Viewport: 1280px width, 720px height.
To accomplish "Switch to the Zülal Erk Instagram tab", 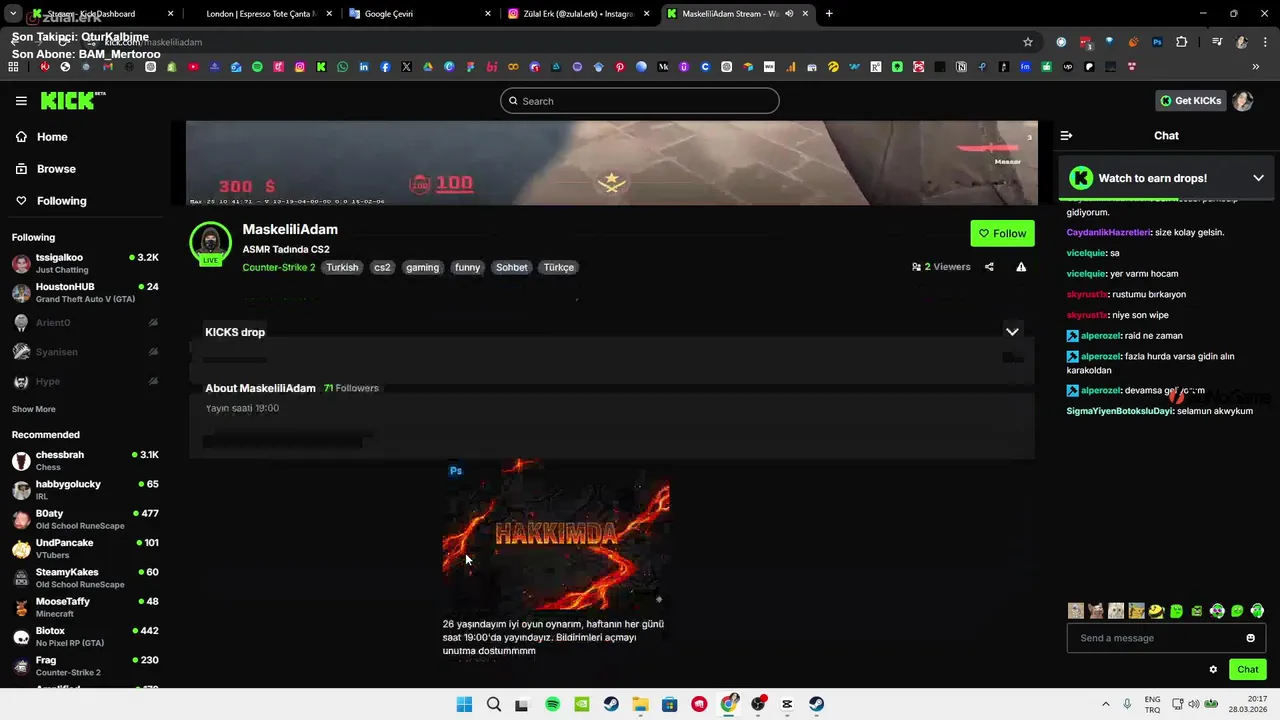I will click(579, 14).
